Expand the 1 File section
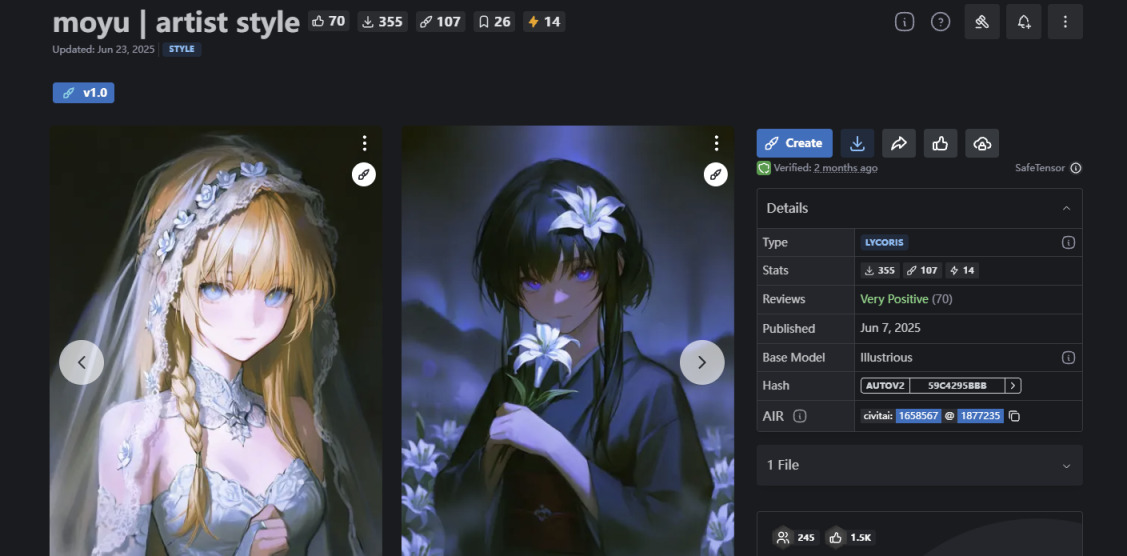This screenshot has height=556, width=1127. coord(919,465)
